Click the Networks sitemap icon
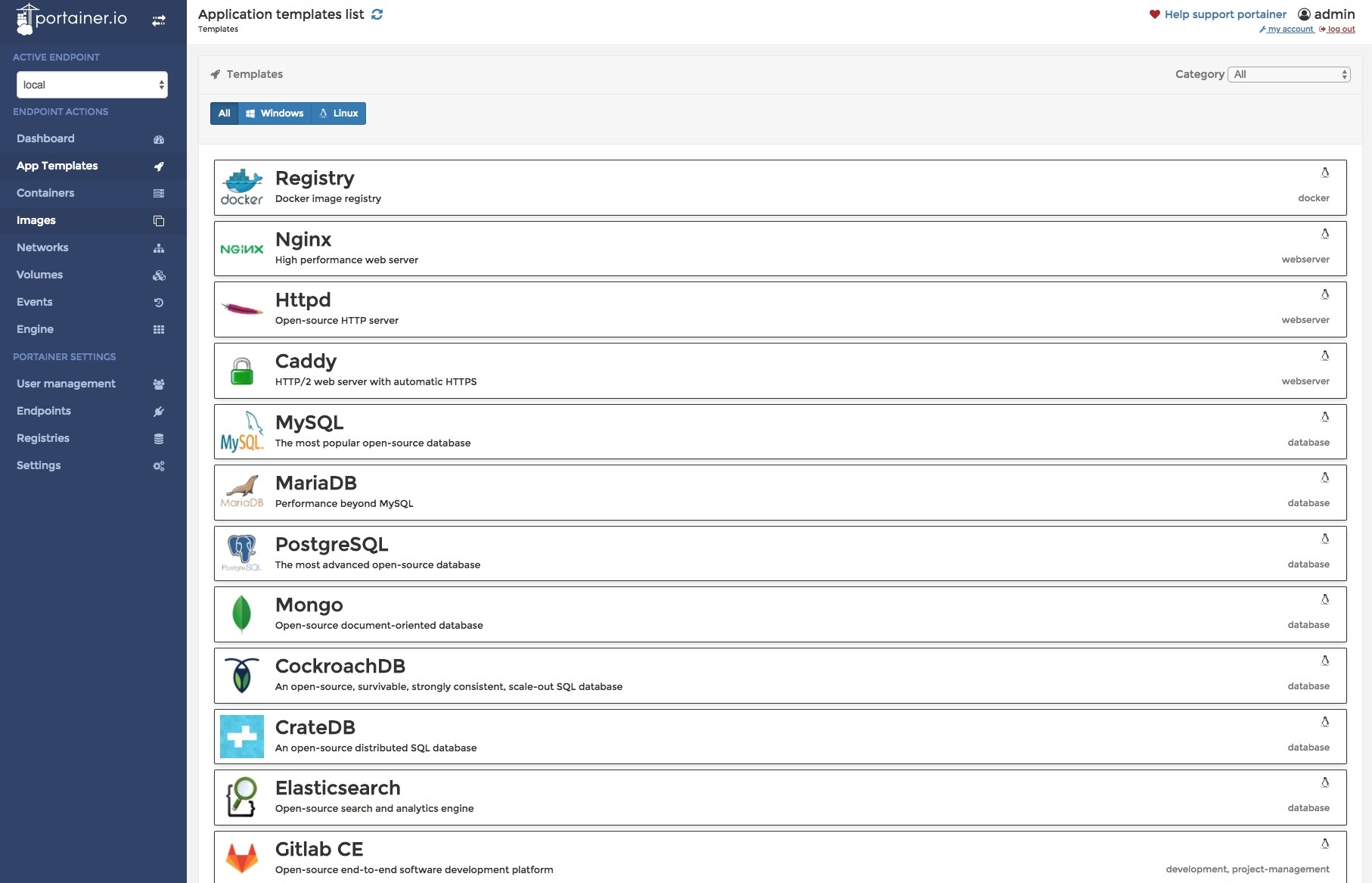 pyautogui.click(x=159, y=248)
